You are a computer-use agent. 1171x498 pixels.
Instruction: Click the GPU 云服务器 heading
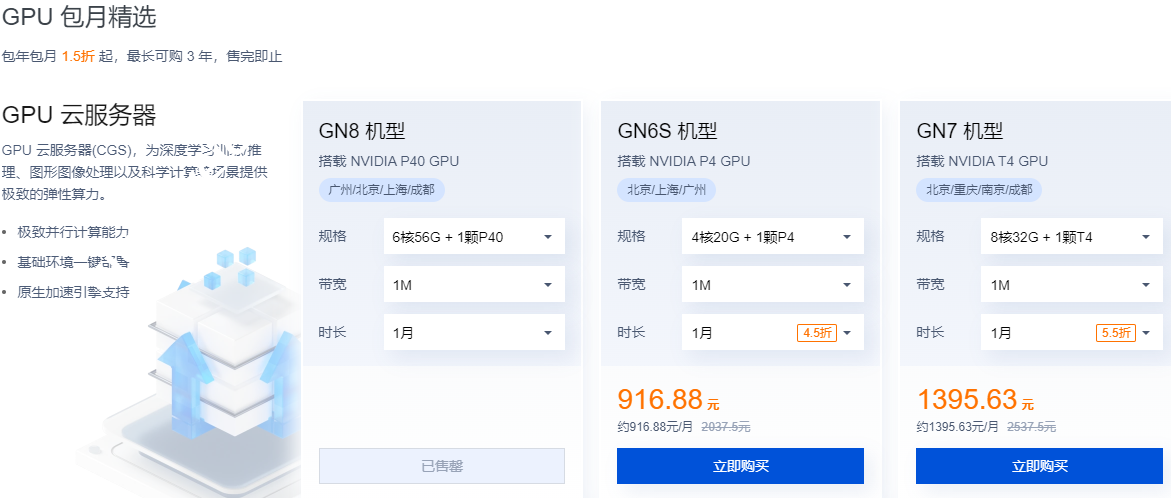tap(80, 114)
